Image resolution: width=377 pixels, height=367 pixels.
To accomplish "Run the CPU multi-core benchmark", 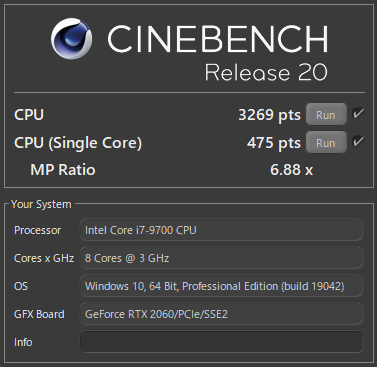I will (326, 115).
